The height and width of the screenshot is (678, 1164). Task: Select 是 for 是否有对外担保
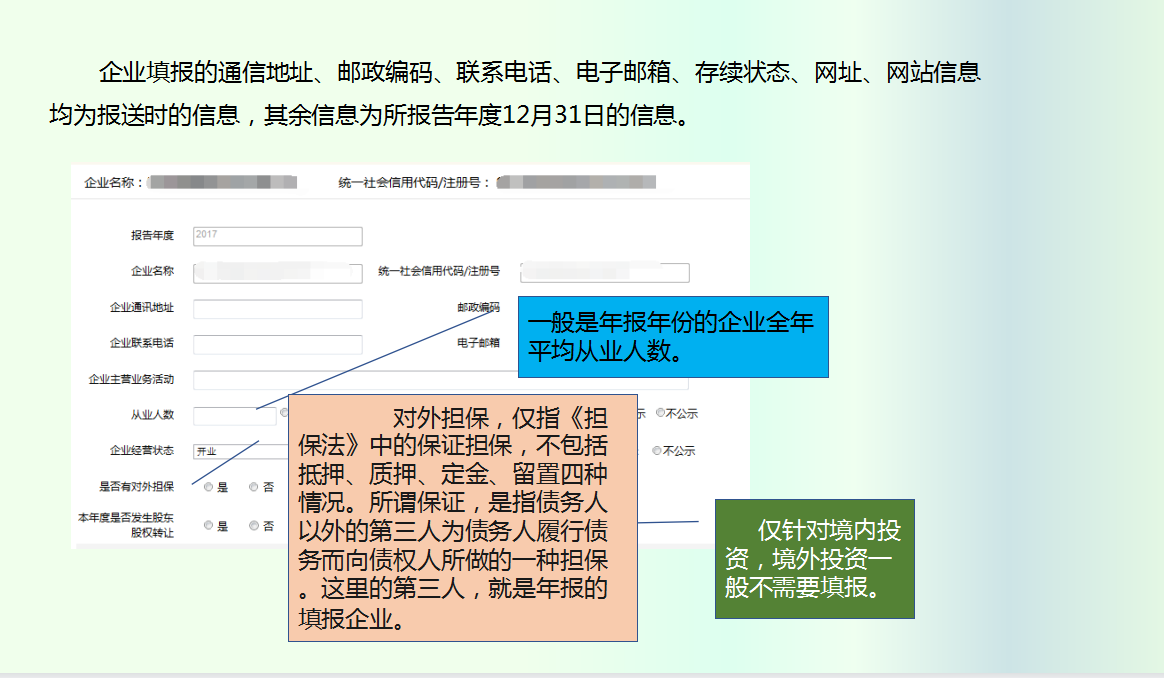click(x=208, y=486)
